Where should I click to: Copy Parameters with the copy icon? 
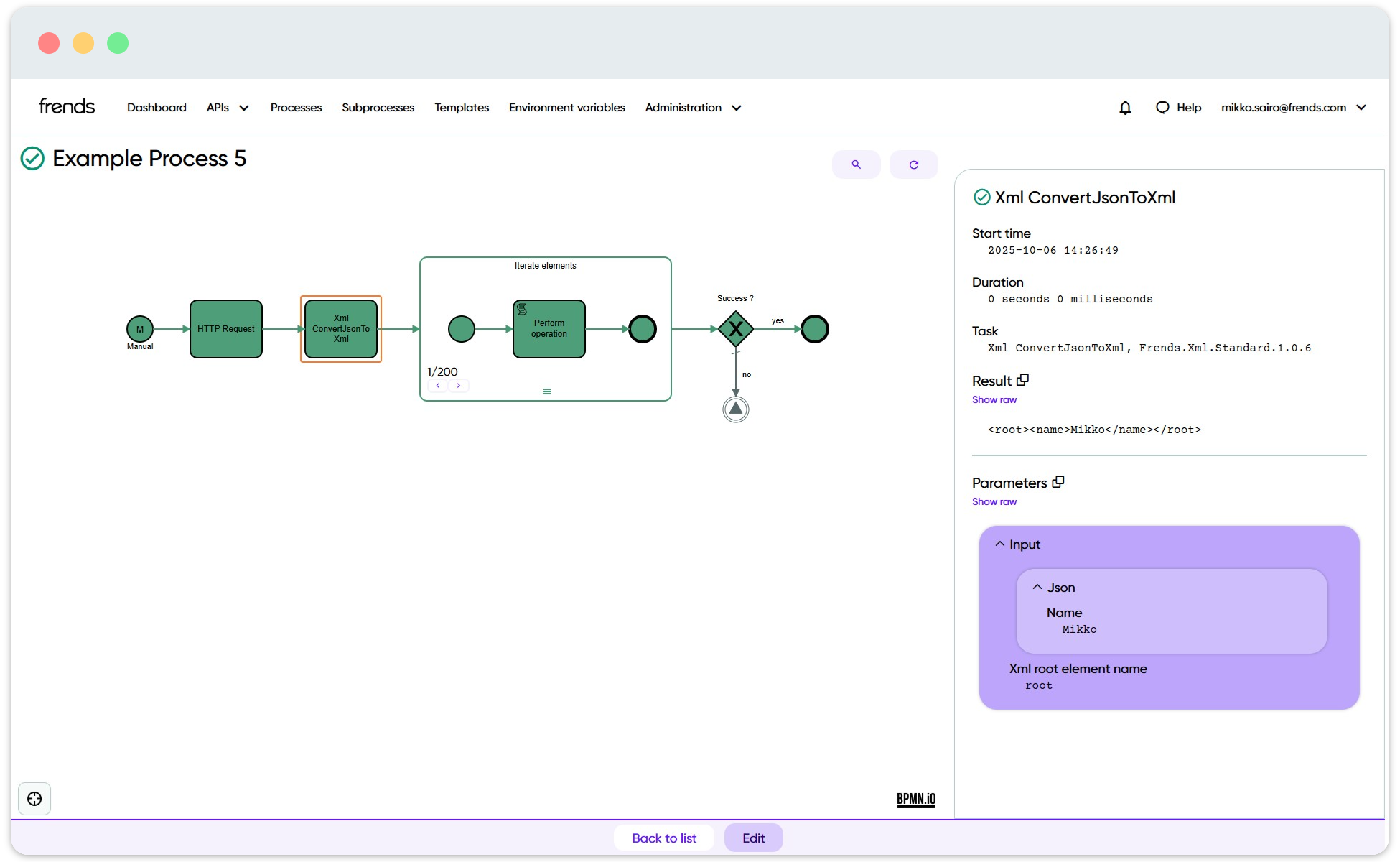(x=1058, y=482)
